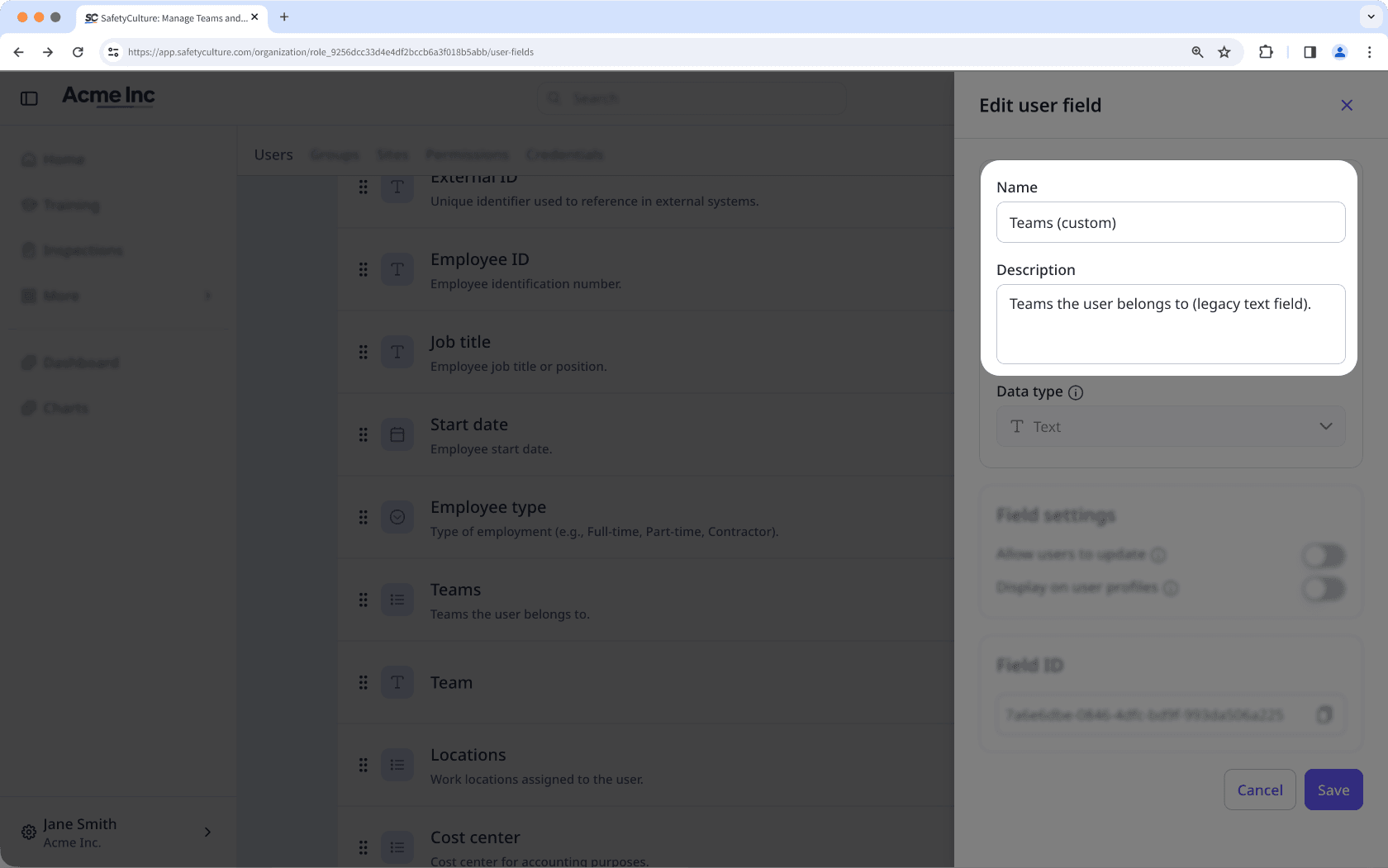Select the Groups tab
Image resolution: width=1388 pixels, height=868 pixels.
pyautogui.click(x=335, y=154)
